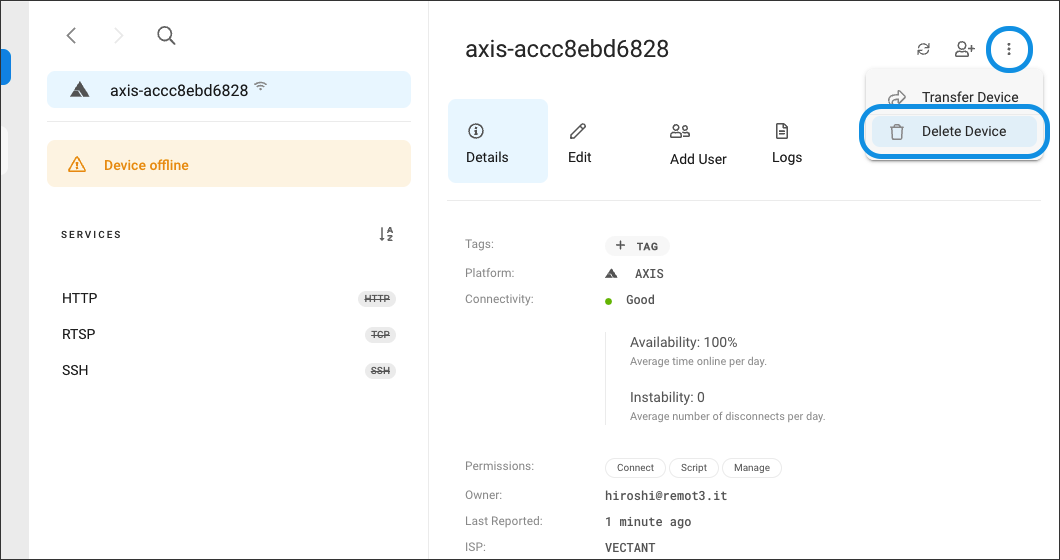Click the Manage permission chip
The height and width of the screenshot is (560, 1060).
click(752, 467)
